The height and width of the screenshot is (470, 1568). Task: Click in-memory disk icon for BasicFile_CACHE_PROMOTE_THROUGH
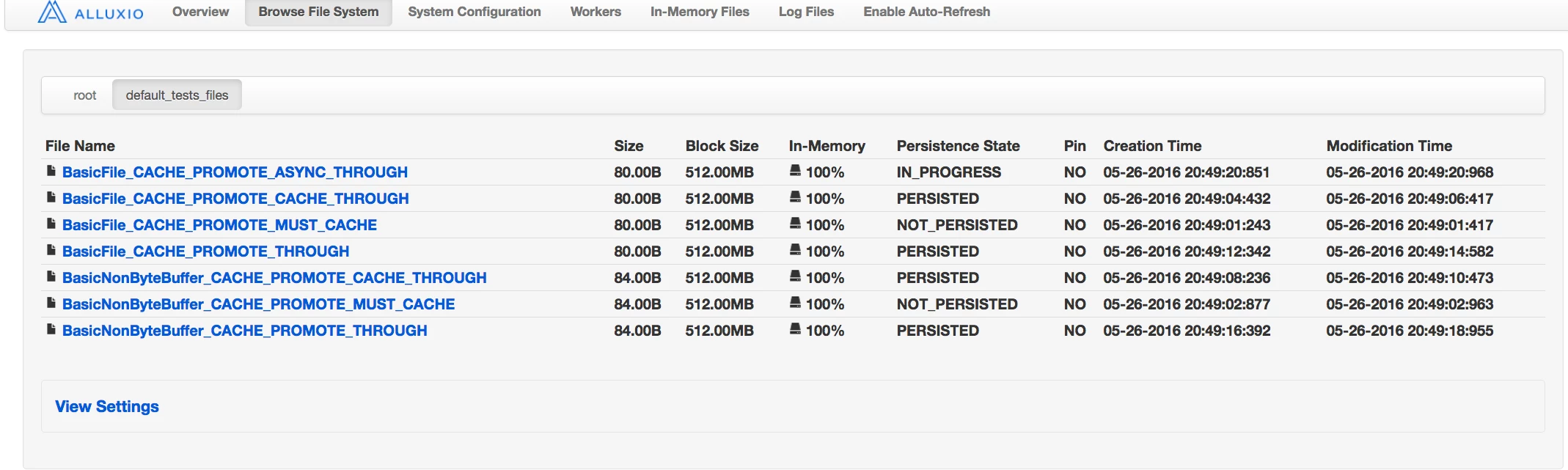[x=795, y=250]
